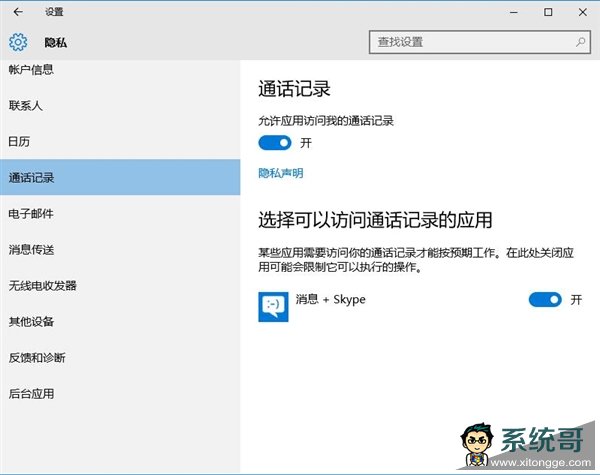
Task: Click the magnifier icon in the search box
Action: point(580,42)
